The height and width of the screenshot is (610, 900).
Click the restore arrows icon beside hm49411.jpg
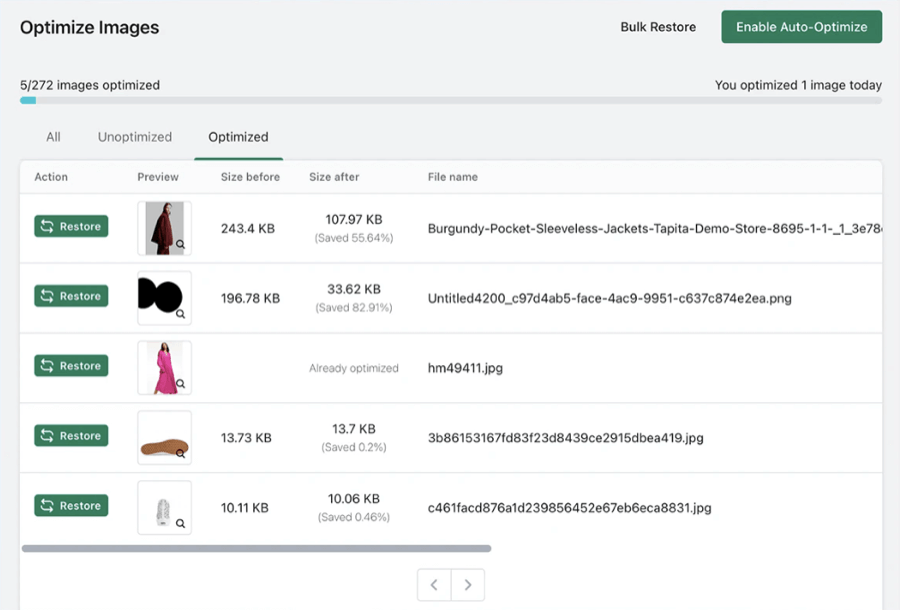click(x=48, y=366)
